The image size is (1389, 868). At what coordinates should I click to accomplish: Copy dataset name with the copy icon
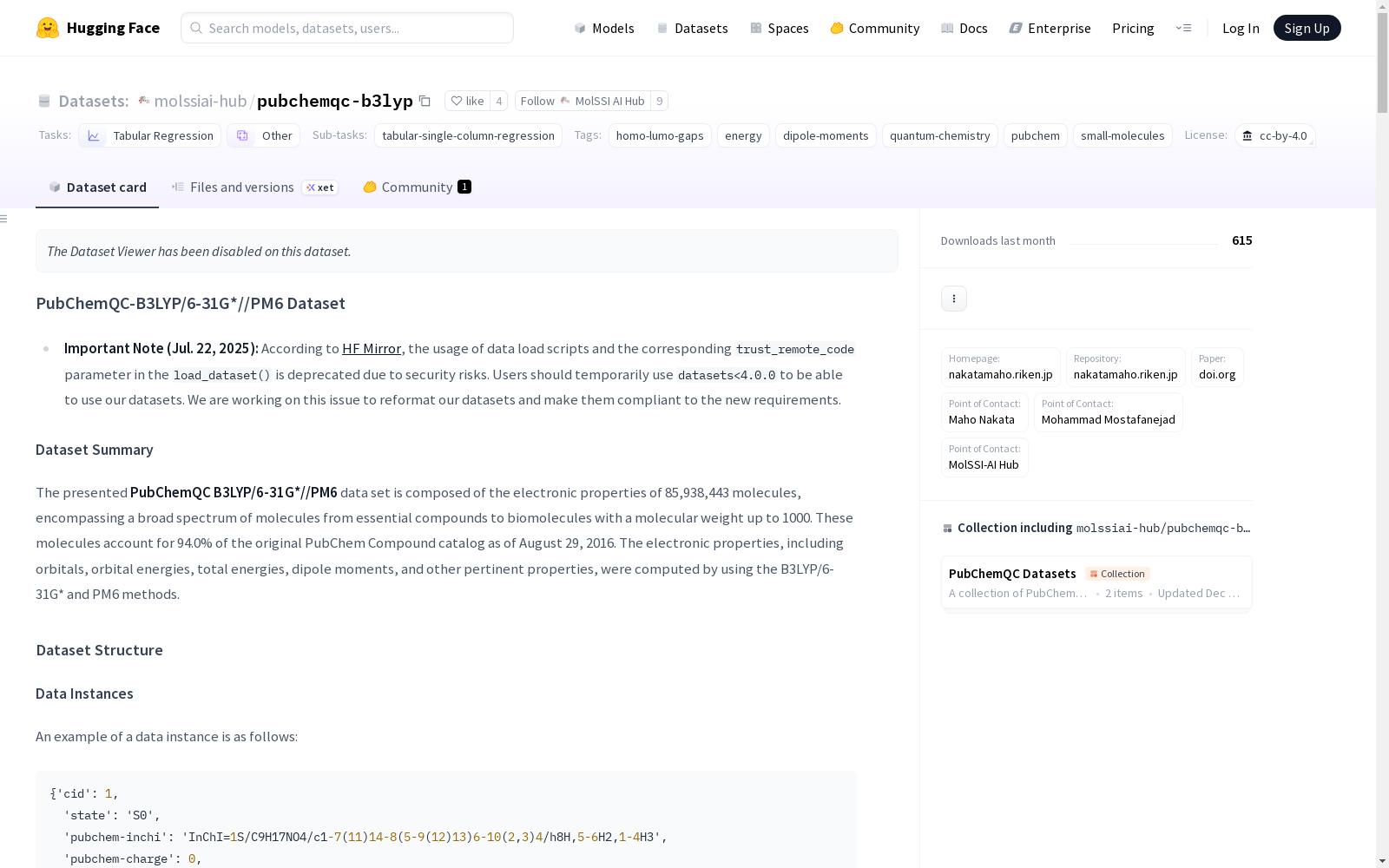425,101
